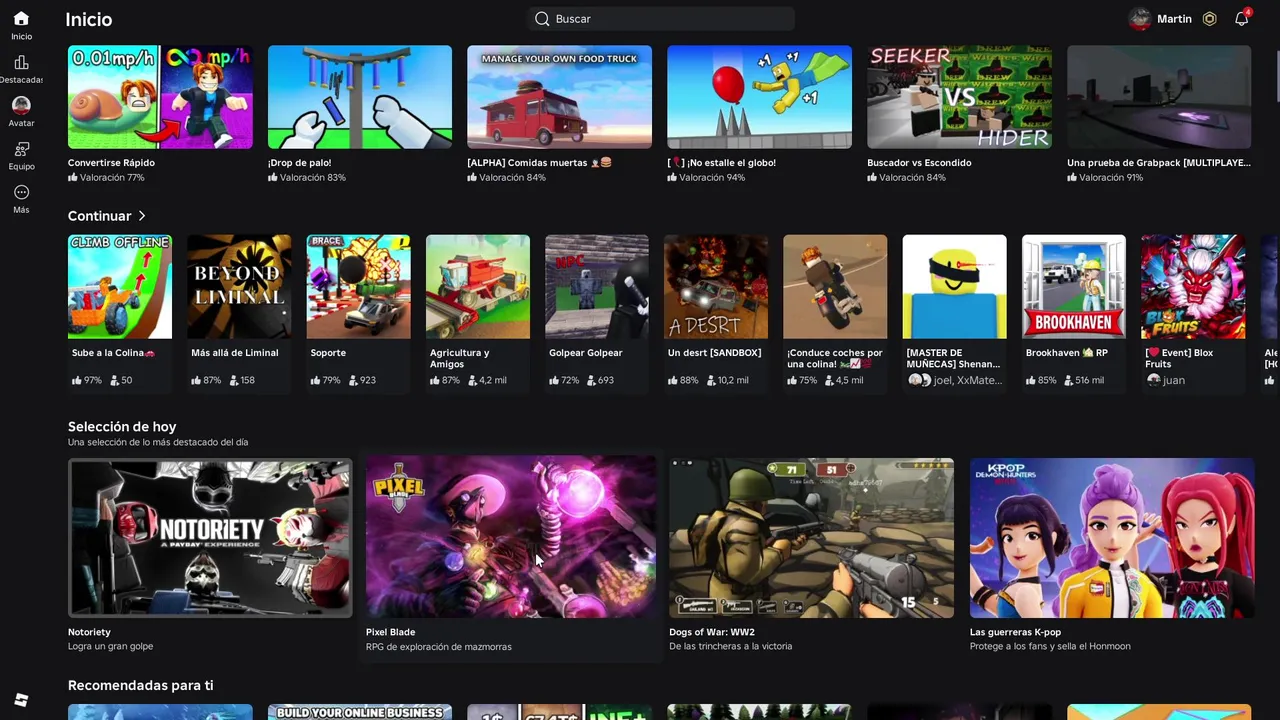
Task: Open the Destacadas charts sidebar icon
Action: coord(21,63)
